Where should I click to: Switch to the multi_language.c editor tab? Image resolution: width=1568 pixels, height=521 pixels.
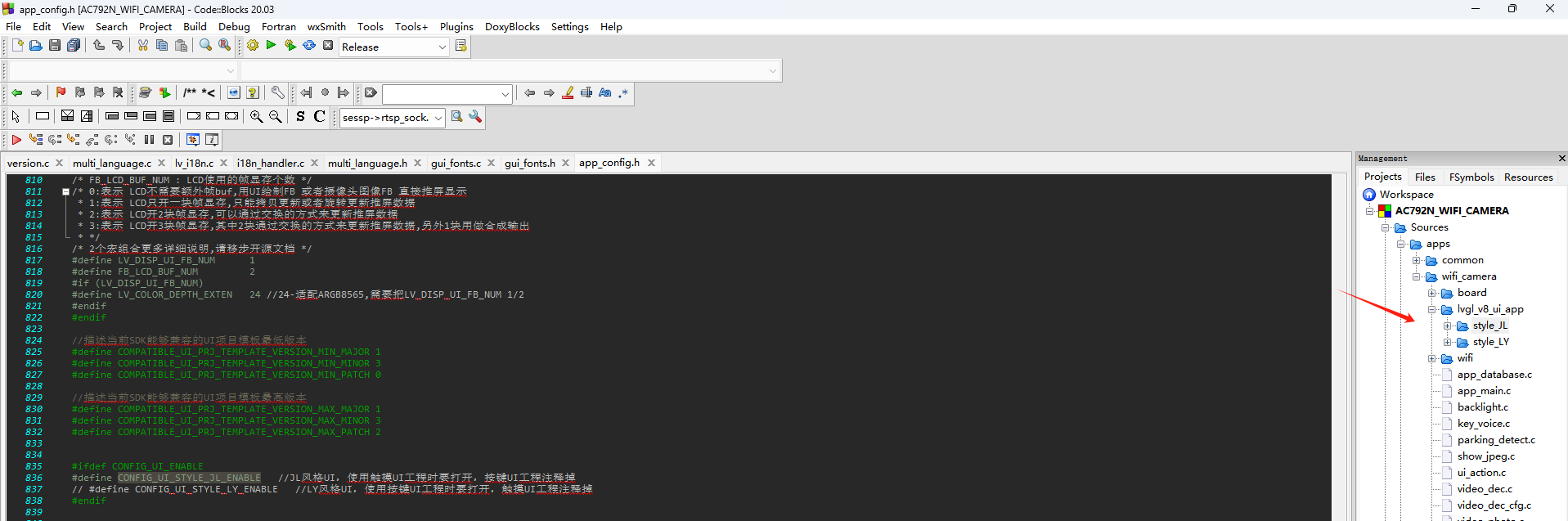(112, 163)
